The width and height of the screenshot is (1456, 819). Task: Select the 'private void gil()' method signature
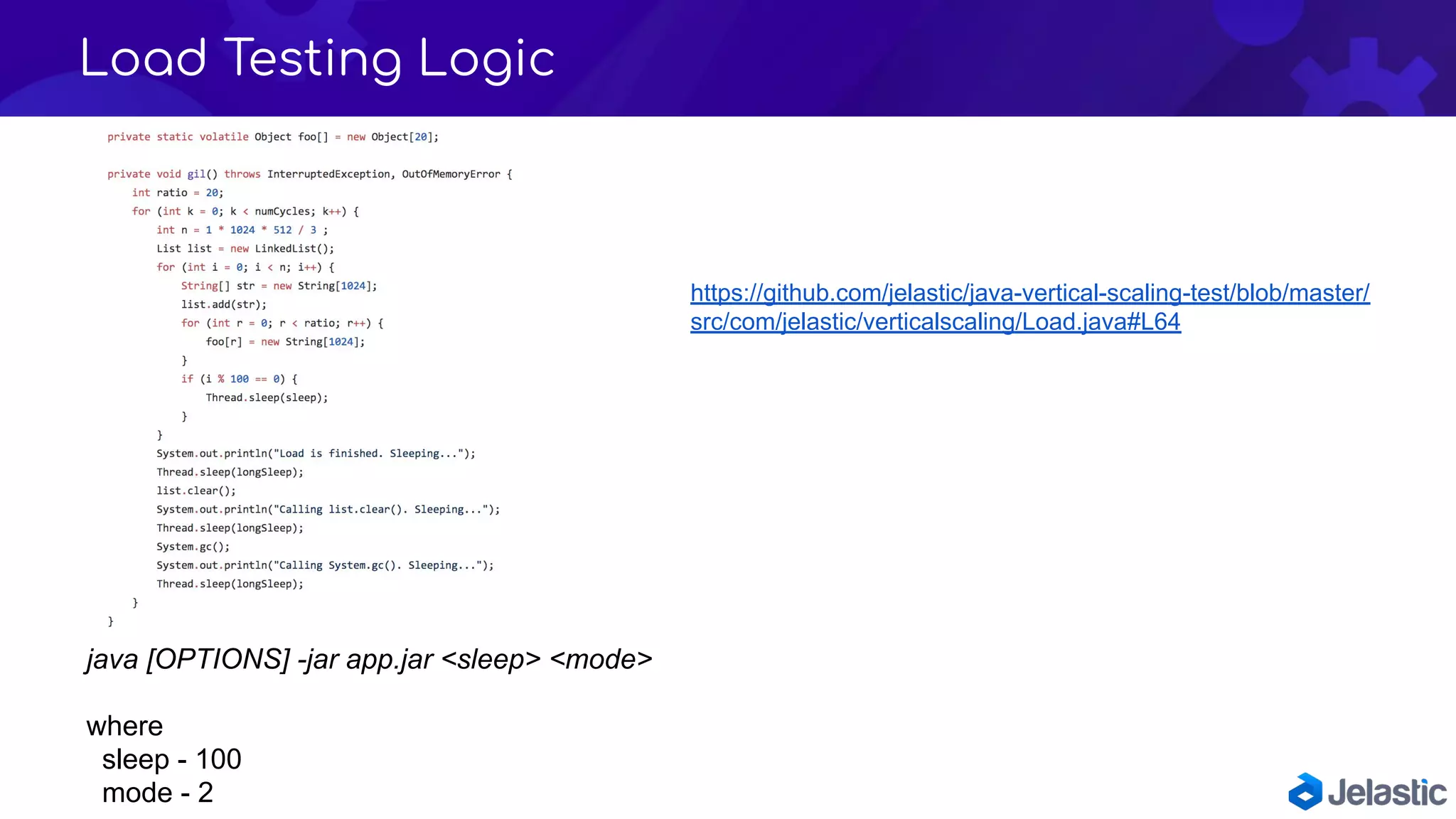click(310, 174)
